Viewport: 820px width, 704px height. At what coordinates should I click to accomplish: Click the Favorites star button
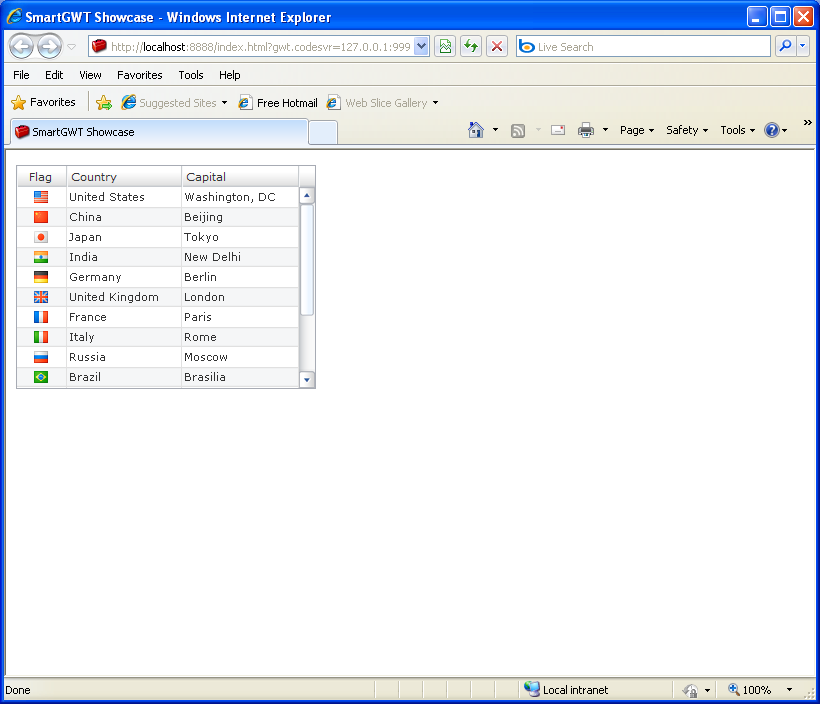pos(43,103)
